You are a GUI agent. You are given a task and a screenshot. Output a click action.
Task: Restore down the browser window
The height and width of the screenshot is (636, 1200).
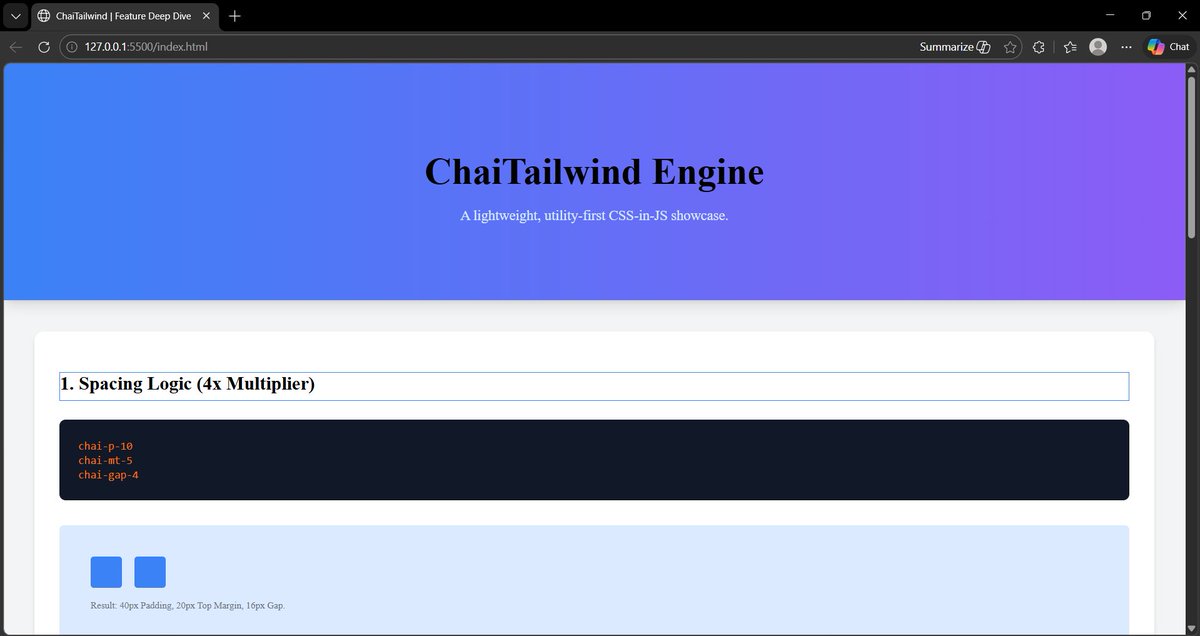pyautogui.click(x=1146, y=15)
